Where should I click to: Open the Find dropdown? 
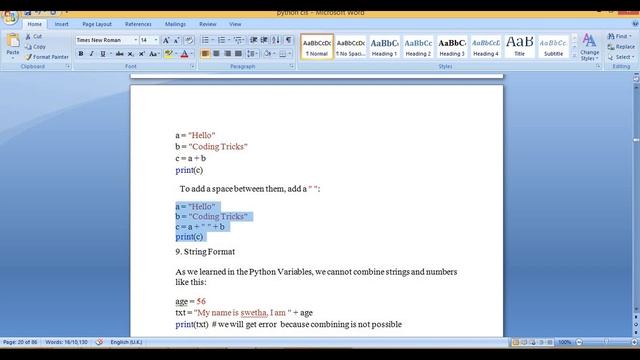click(x=620, y=36)
